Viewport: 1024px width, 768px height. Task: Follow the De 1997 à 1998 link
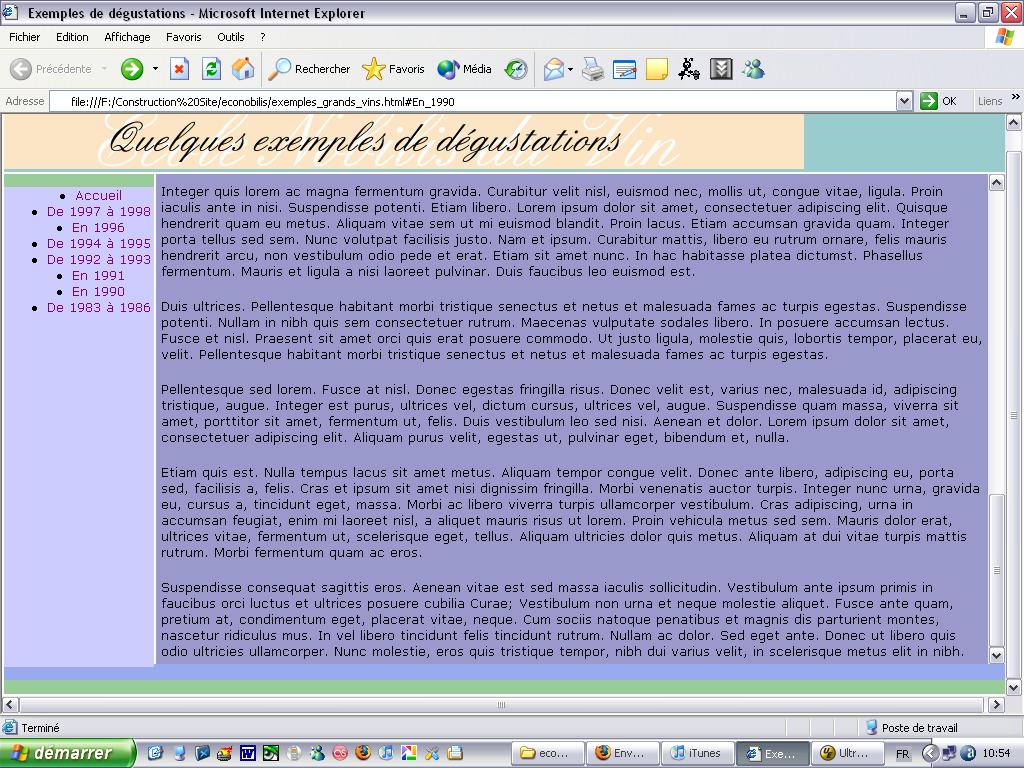coord(99,212)
